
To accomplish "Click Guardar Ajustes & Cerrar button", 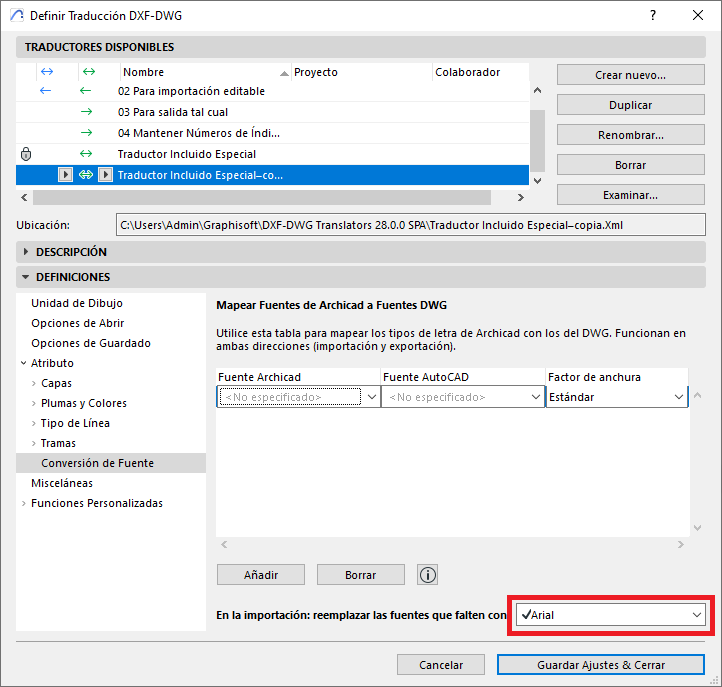I will 600,665.
